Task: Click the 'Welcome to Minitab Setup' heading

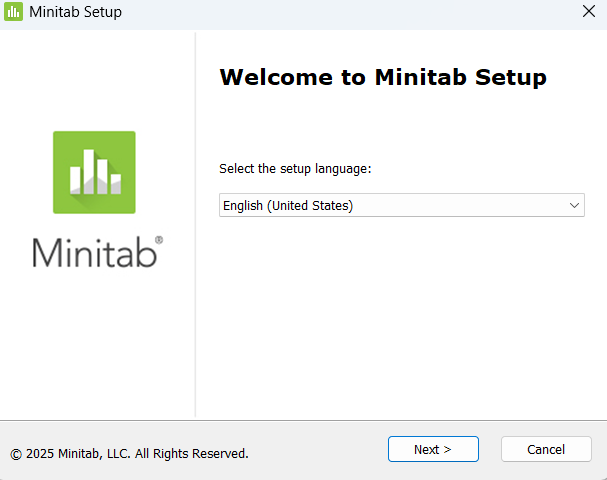Action: point(383,77)
